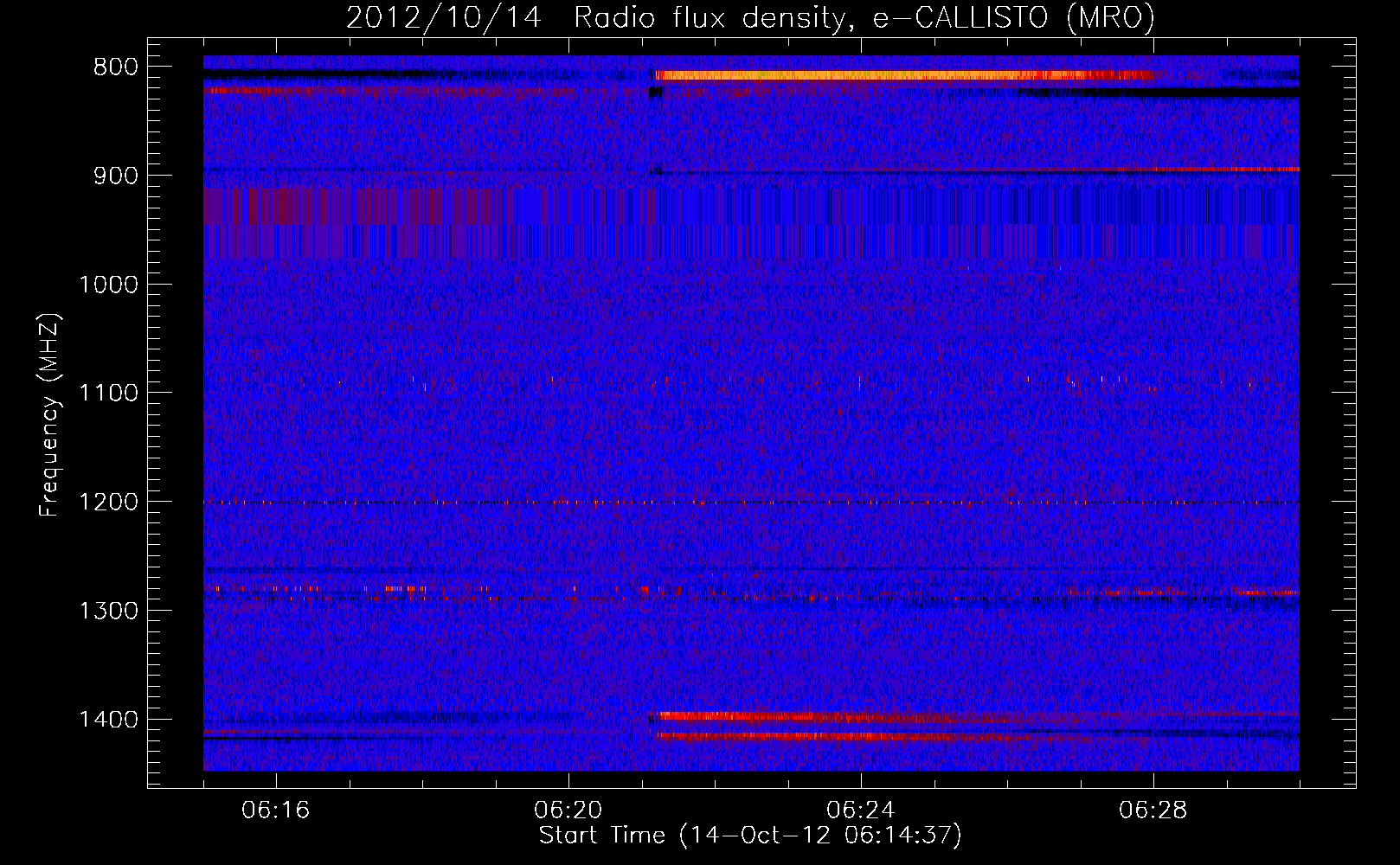Select the 1300 frequency tick label
The width and height of the screenshot is (1400, 865).
[108, 611]
